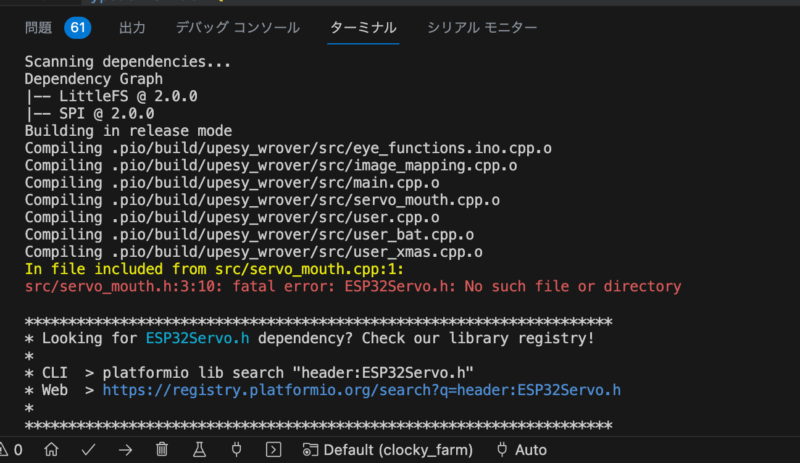Click the PlatformIO Clean trash icon
The height and width of the screenshot is (463, 800).
pos(162,450)
